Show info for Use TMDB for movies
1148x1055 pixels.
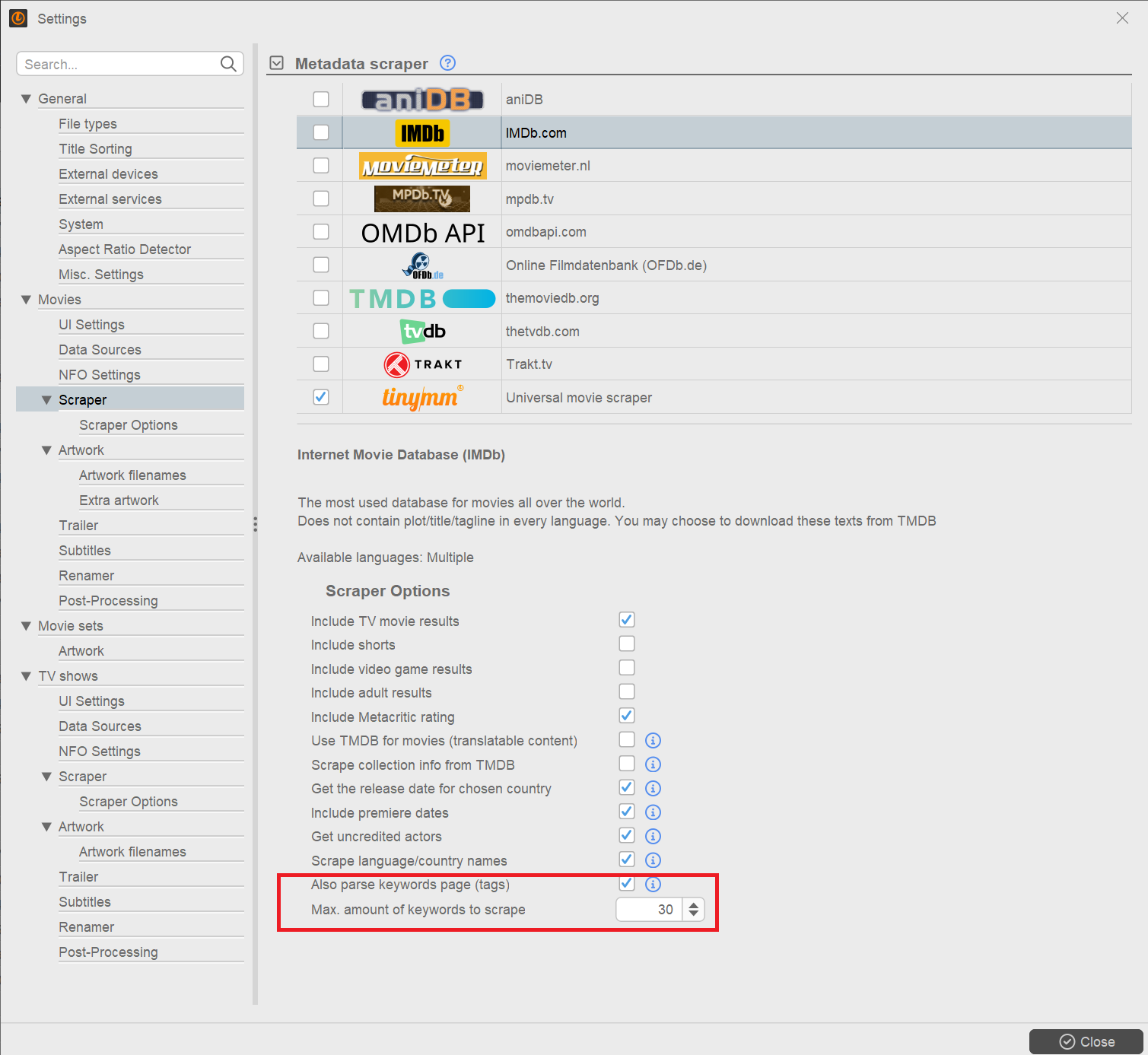(653, 740)
